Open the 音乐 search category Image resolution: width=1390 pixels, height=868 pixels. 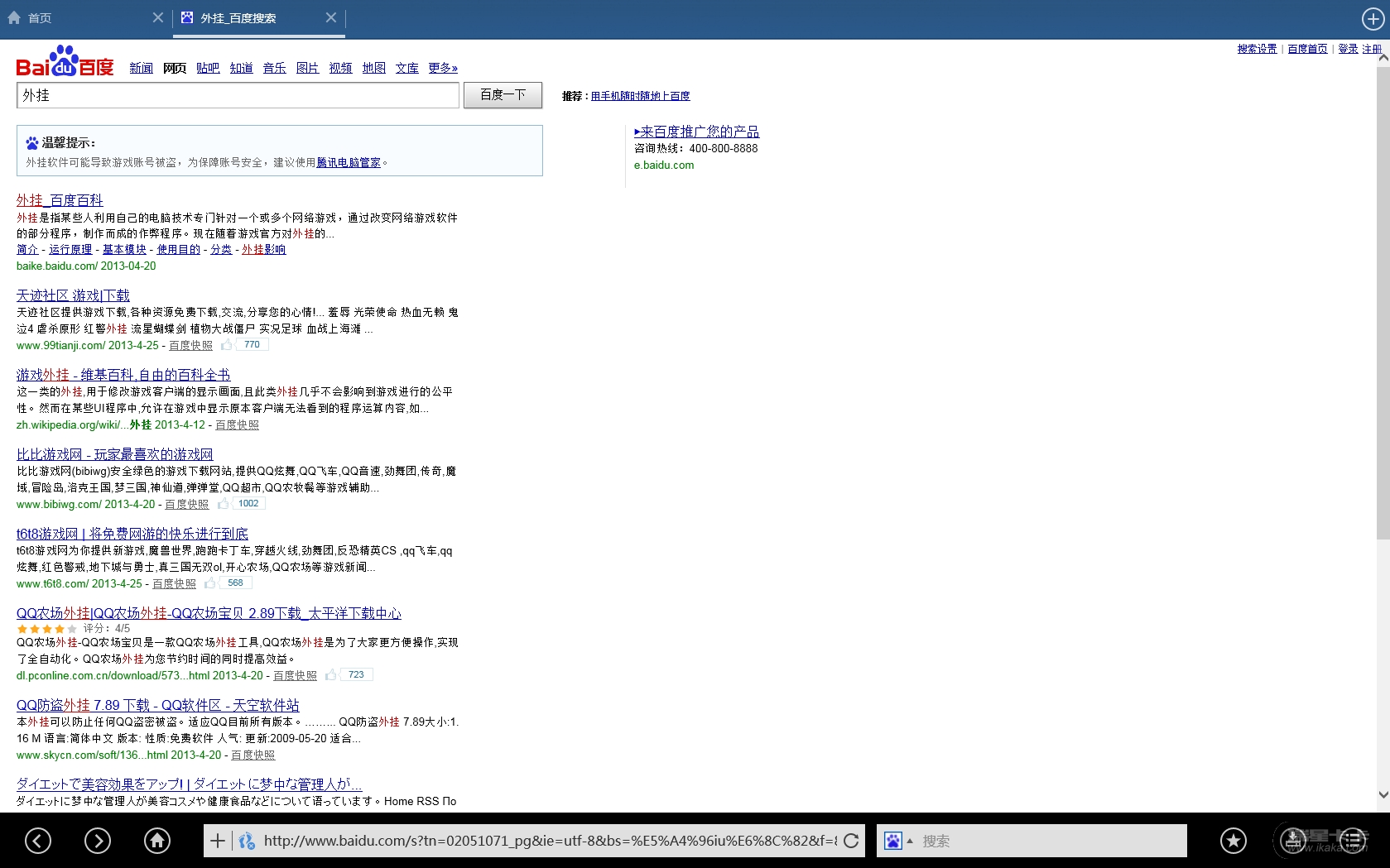click(274, 68)
